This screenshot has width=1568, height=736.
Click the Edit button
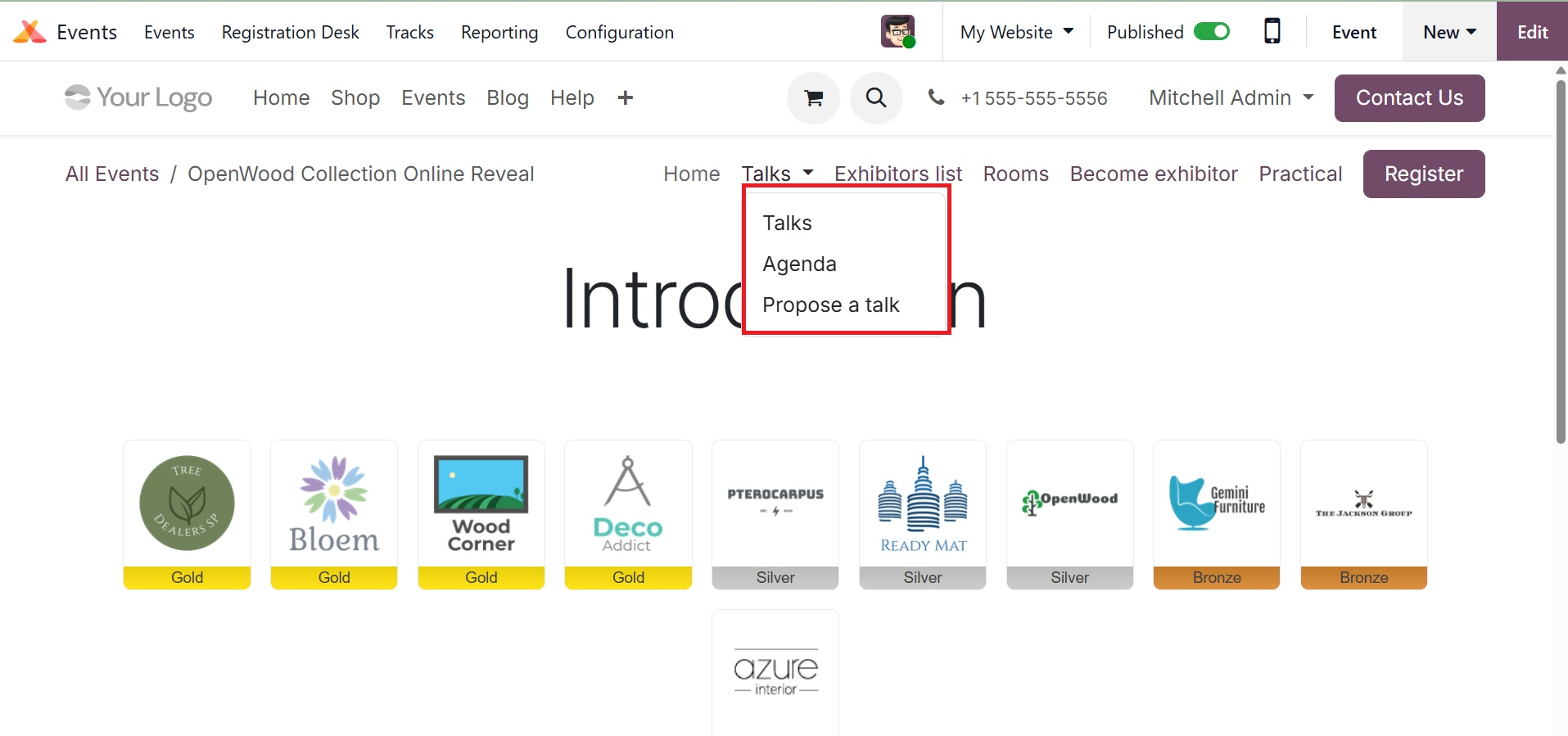point(1532,32)
